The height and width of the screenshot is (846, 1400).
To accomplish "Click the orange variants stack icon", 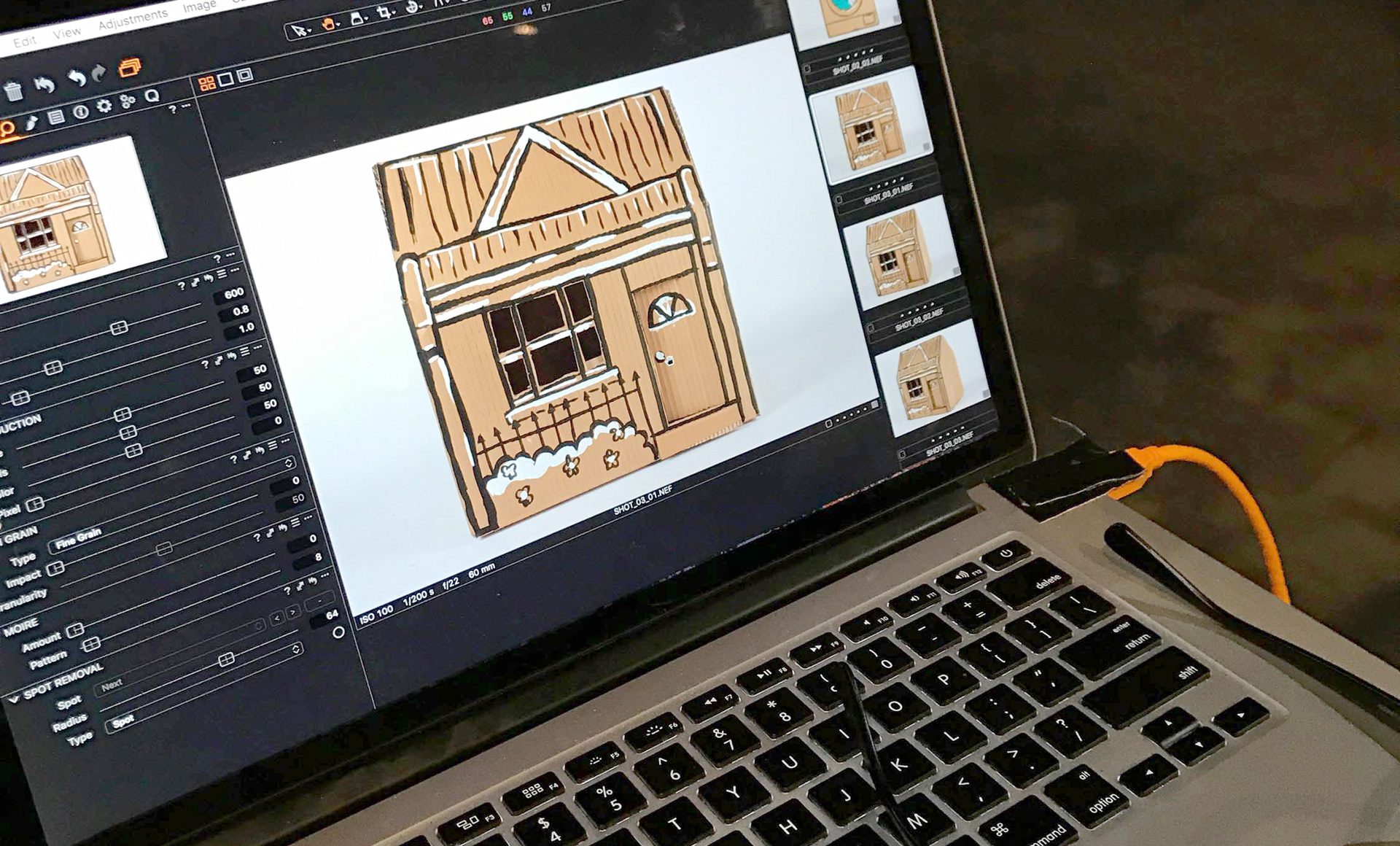I will tap(129, 68).
